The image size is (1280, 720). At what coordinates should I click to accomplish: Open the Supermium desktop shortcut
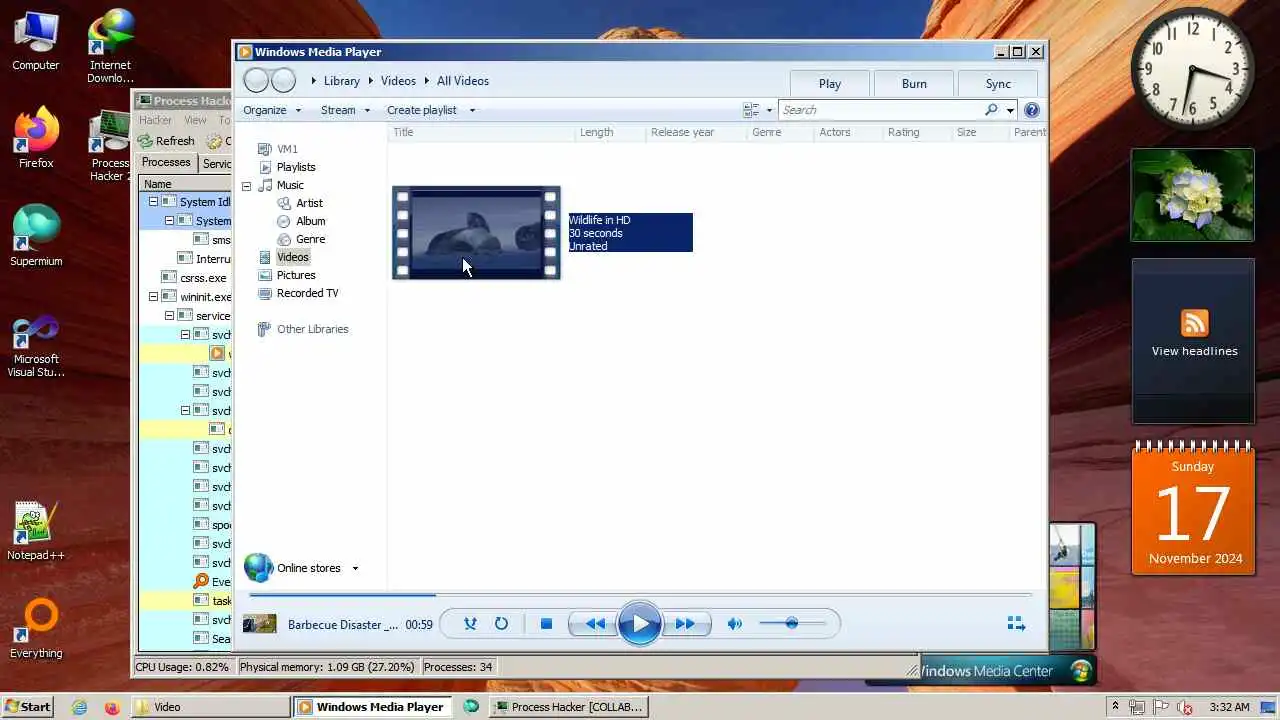[36, 236]
